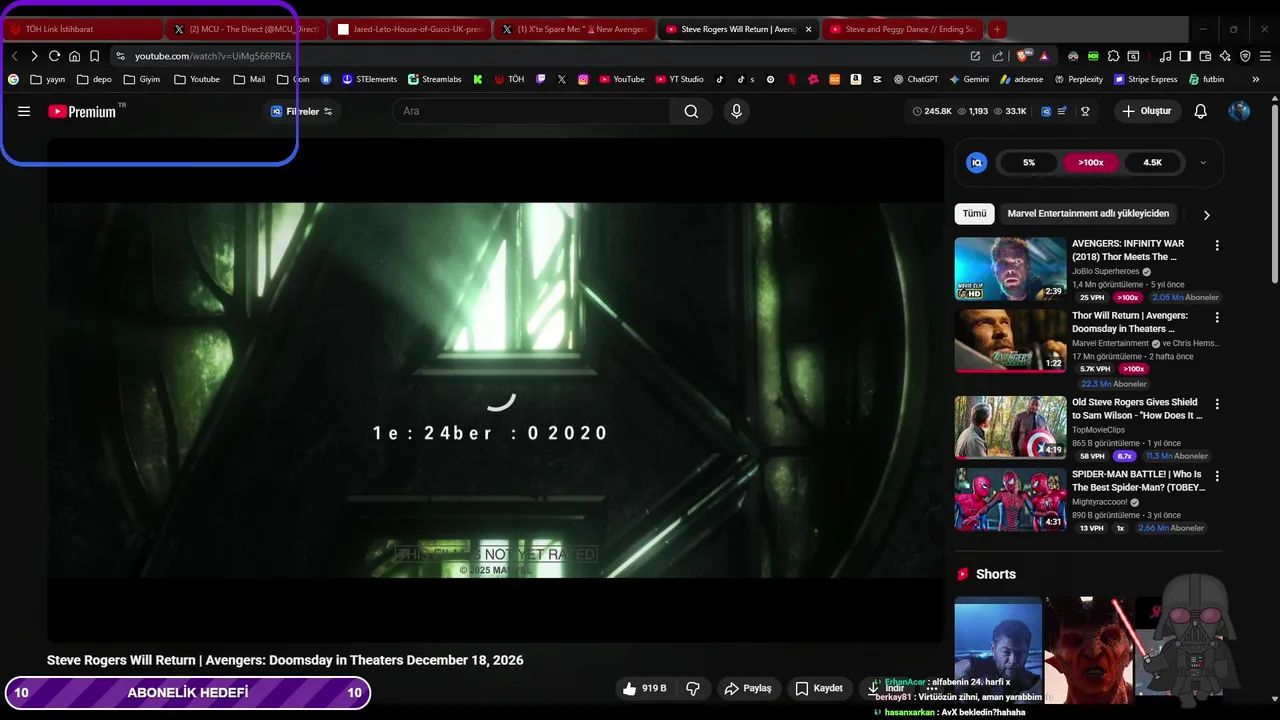The width and height of the screenshot is (1280, 720).
Task: Click the YouTube search Ara field
Action: [x=530, y=111]
